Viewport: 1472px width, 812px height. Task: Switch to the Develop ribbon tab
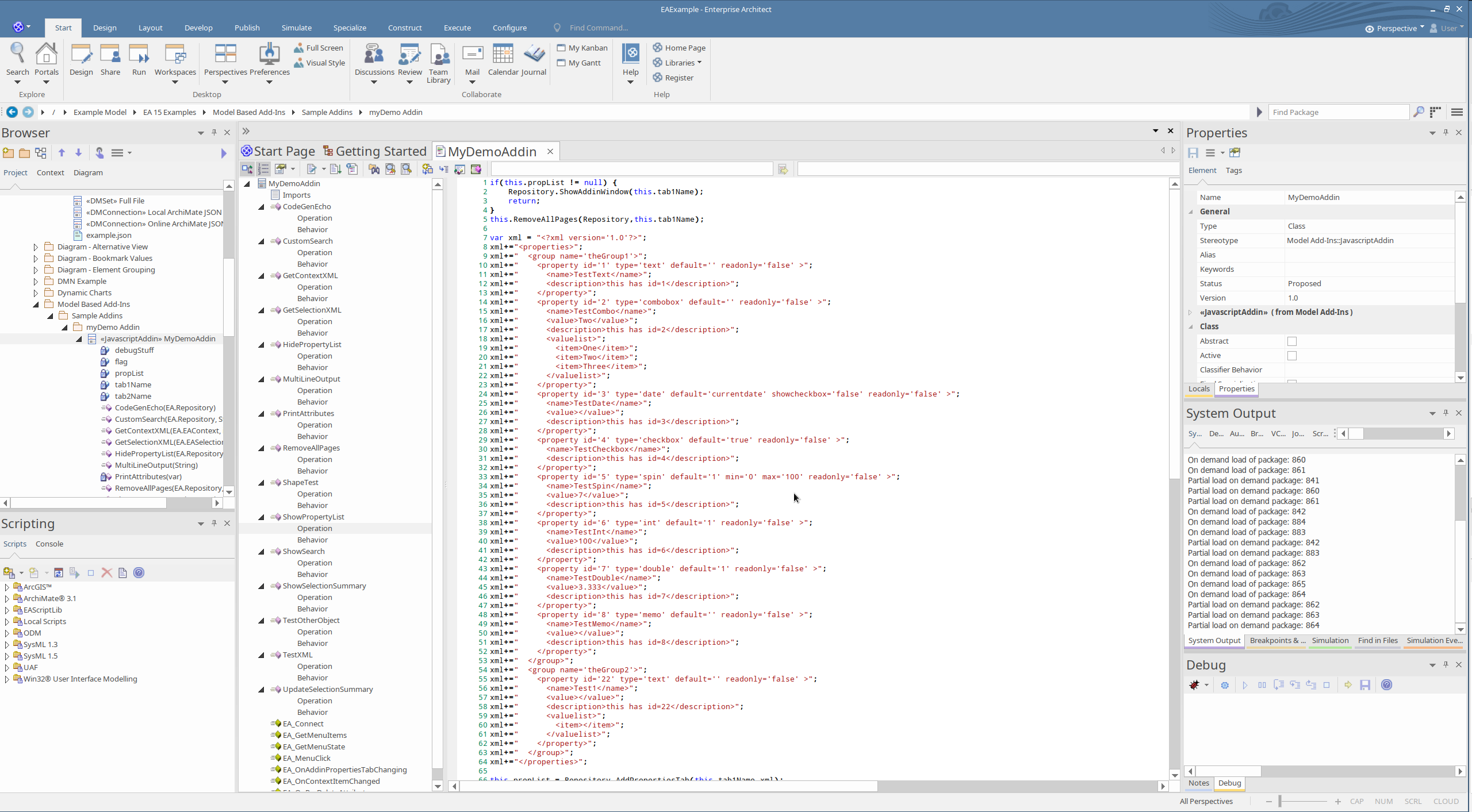click(198, 28)
